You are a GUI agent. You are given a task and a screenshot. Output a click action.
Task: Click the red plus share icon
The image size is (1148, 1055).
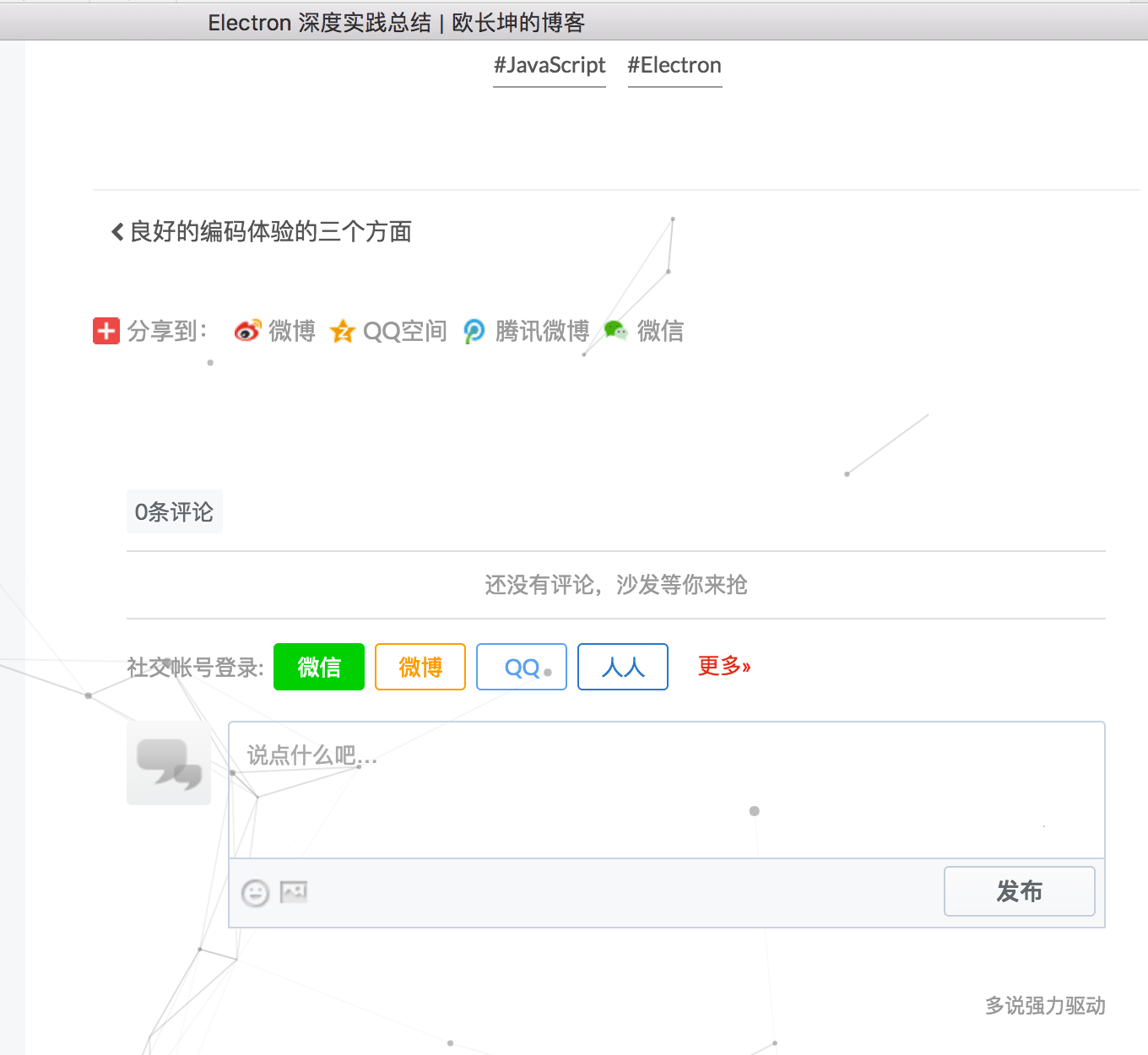pyautogui.click(x=106, y=331)
